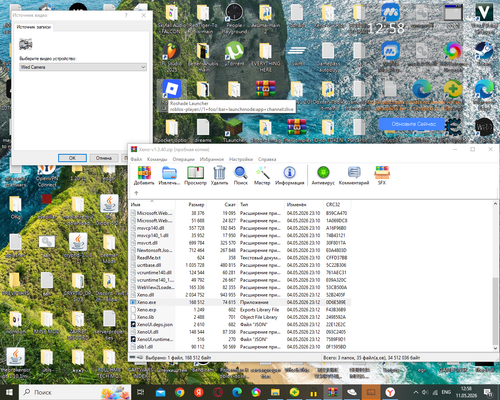Image resolution: width=500 pixels, height=400 pixels.
Task: Open the Информация (Info) toolbar icon
Action: coord(289,176)
